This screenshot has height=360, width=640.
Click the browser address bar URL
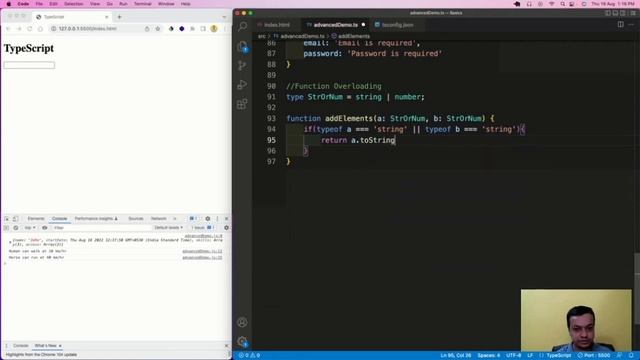point(88,29)
